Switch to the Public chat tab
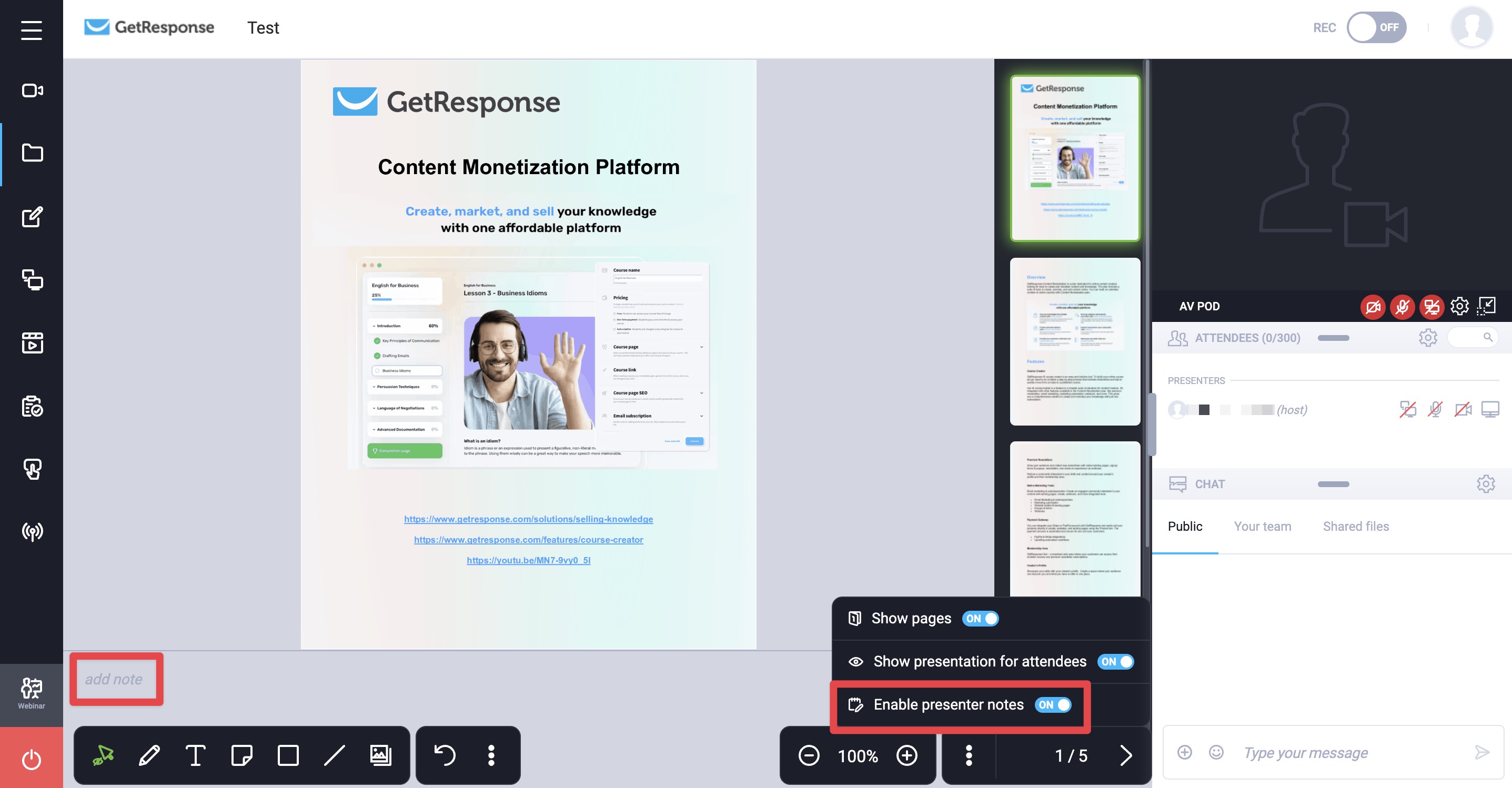 (x=1184, y=527)
